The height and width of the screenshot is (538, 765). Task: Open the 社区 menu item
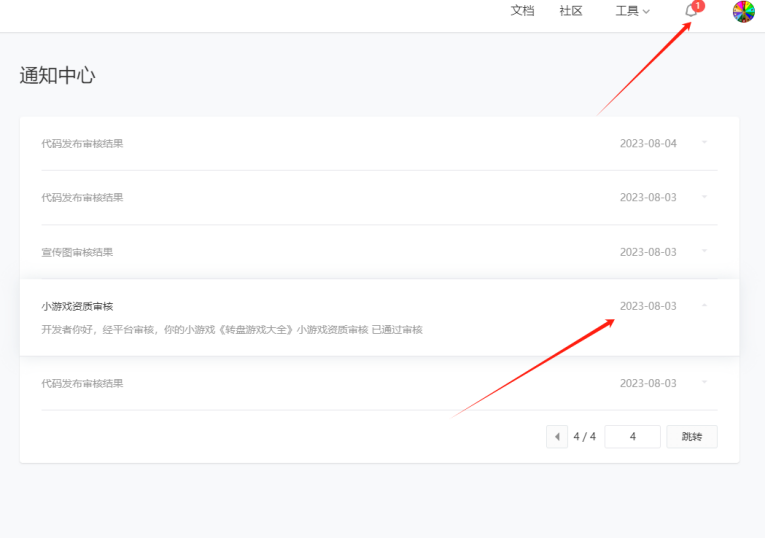tap(571, 11)
